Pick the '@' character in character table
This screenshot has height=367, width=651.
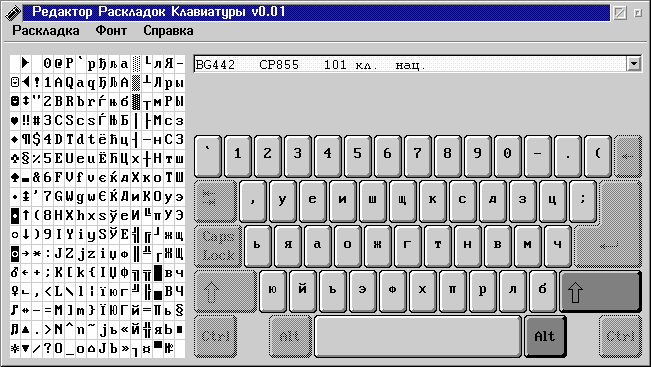[59, 63]
